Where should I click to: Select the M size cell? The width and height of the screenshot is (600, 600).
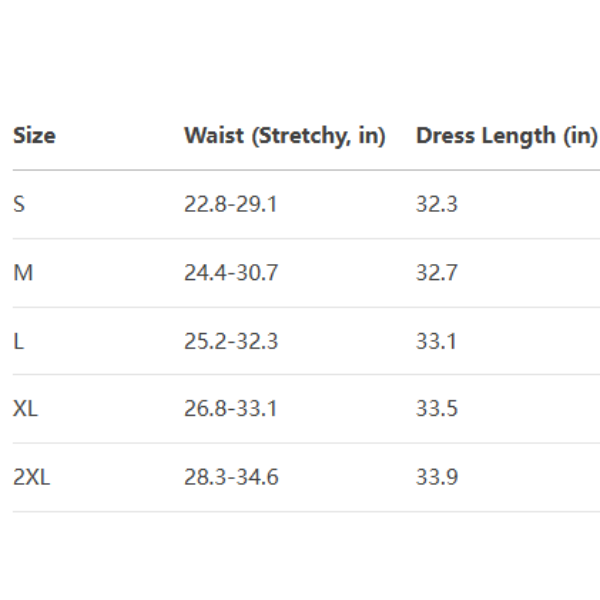[24, 273]
